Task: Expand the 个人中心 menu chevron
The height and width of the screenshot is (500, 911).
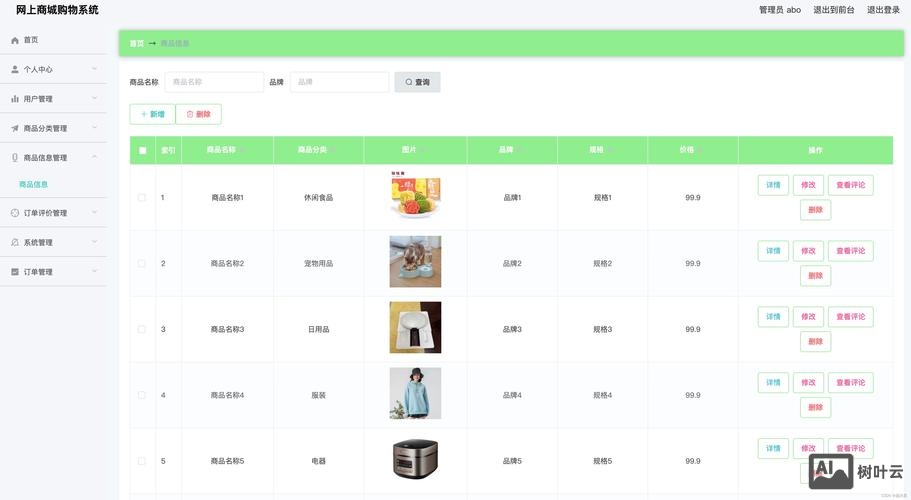Action: point(95,69)
